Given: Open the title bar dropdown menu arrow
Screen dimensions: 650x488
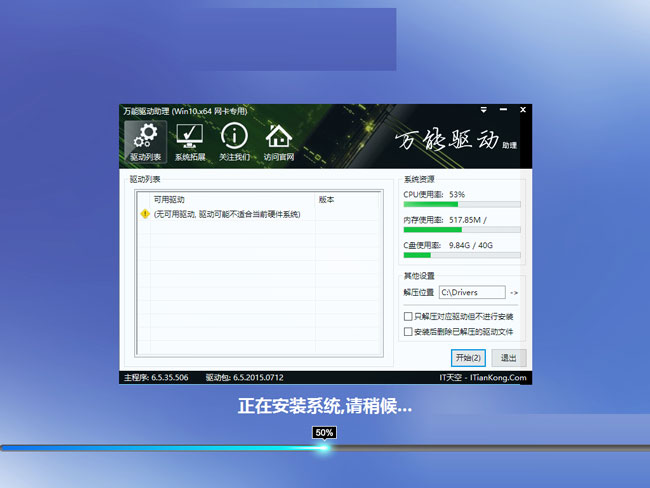Looking at the screenshot, I should pyautogui.click(x=483, y=110).
